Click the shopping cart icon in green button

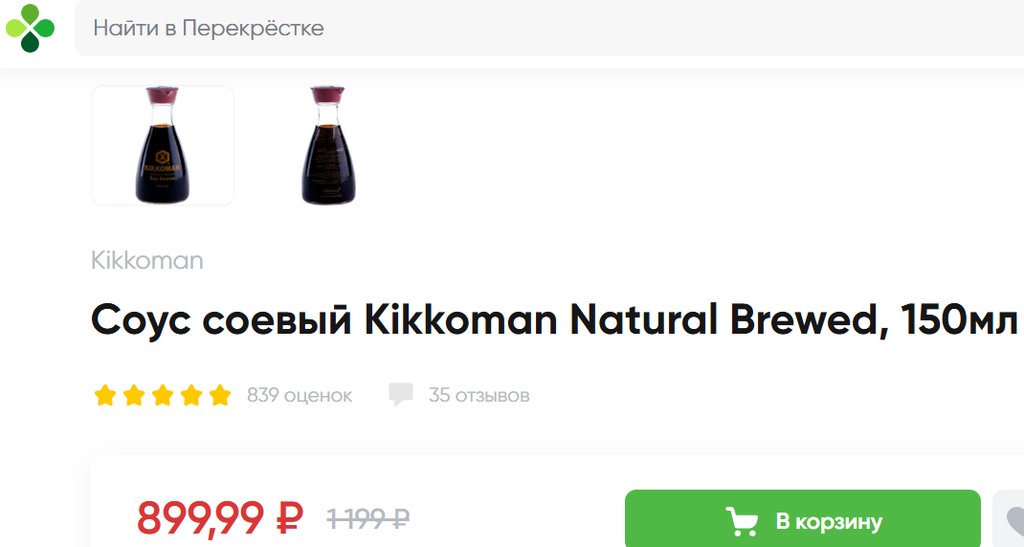(742, 522)
